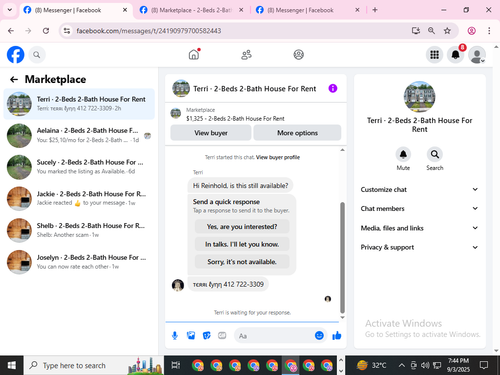
Task: Choose a GIF icon
Action: pos(222,336)
